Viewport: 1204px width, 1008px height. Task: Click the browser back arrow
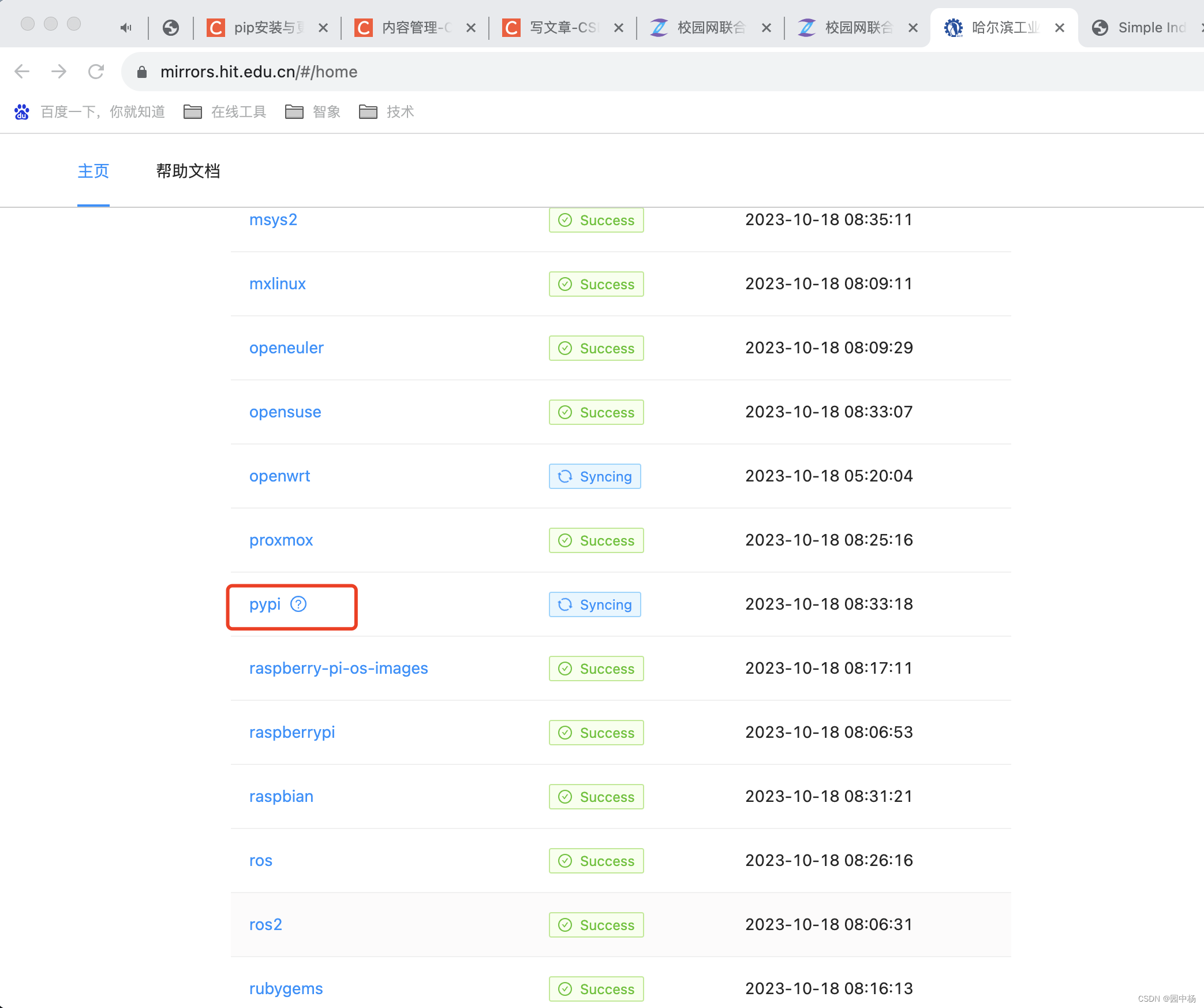pos(22,72)
